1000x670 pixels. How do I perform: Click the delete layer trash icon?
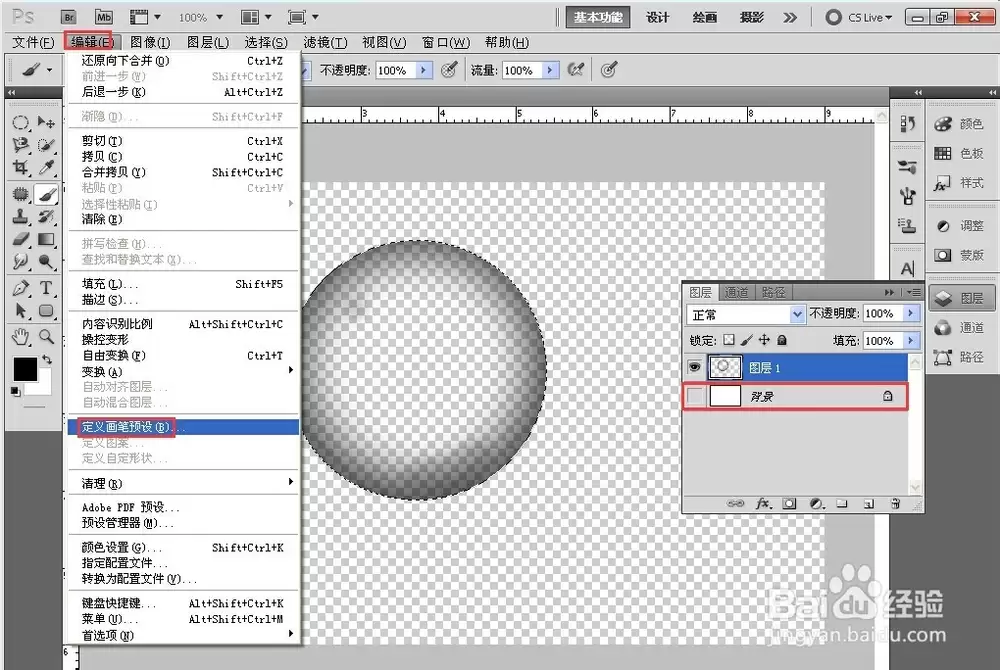click(895, 504)
